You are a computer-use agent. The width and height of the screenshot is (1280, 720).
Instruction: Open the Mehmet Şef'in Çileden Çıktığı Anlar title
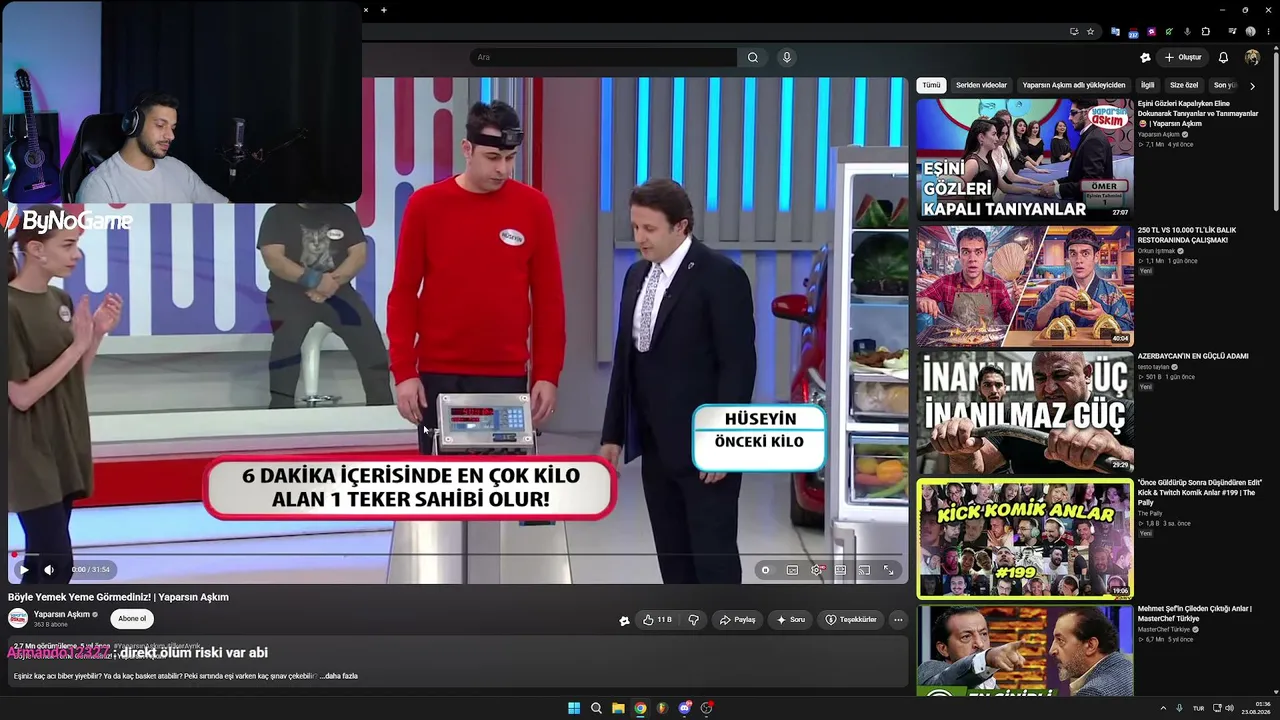coord(1194,613)
